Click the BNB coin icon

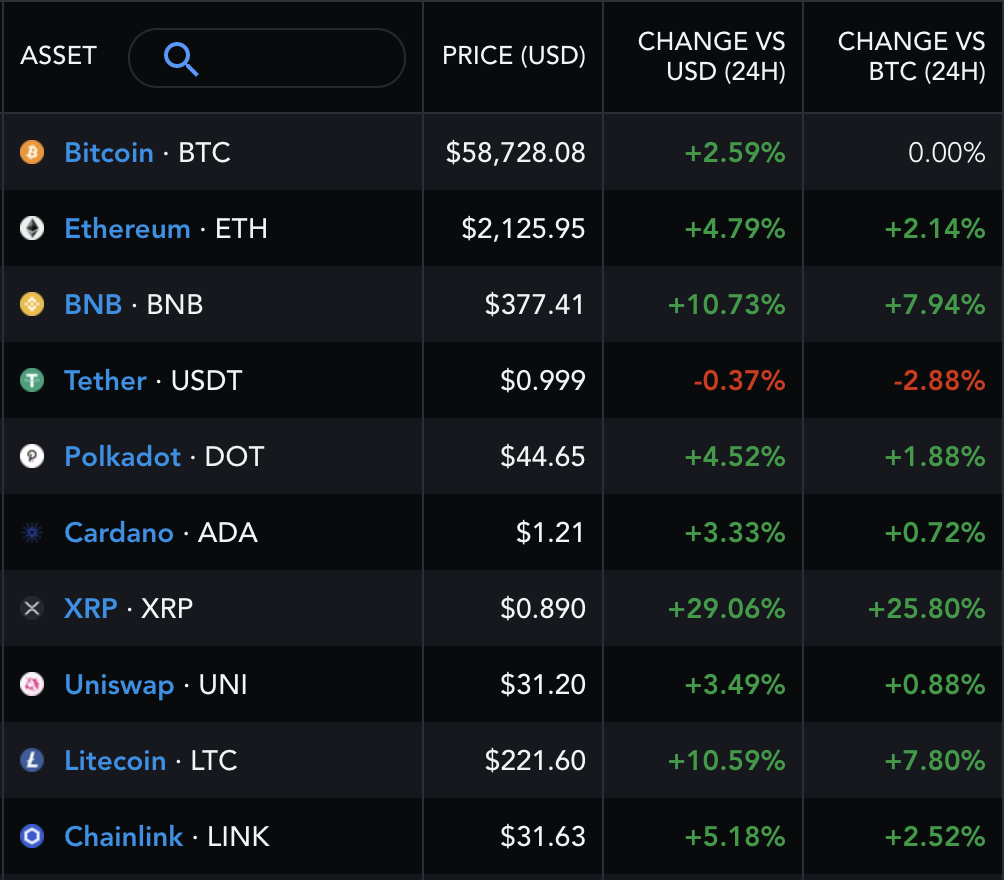[x=32, y=305]
